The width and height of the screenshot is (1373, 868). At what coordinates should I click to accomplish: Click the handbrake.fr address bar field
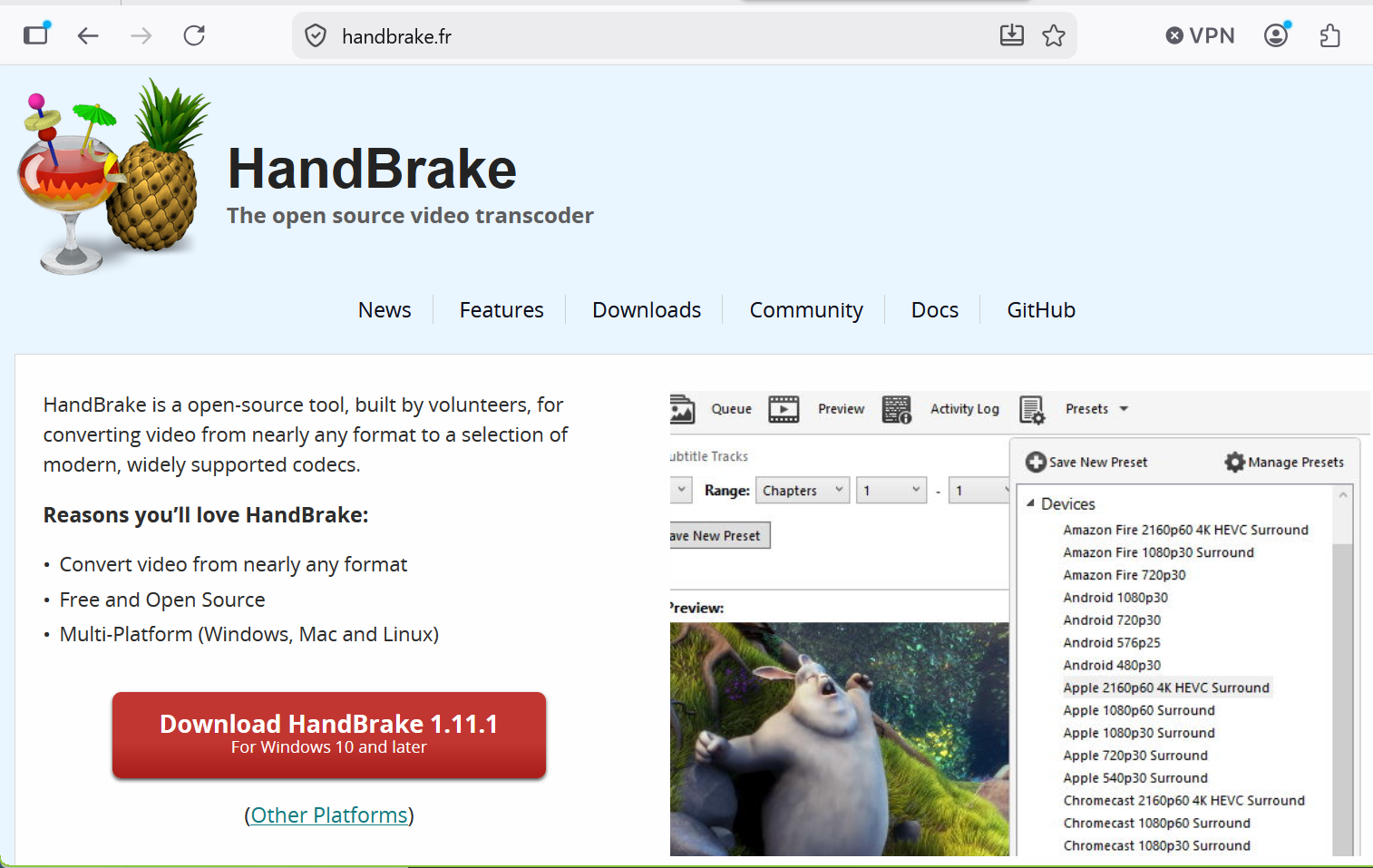[635, 36]
